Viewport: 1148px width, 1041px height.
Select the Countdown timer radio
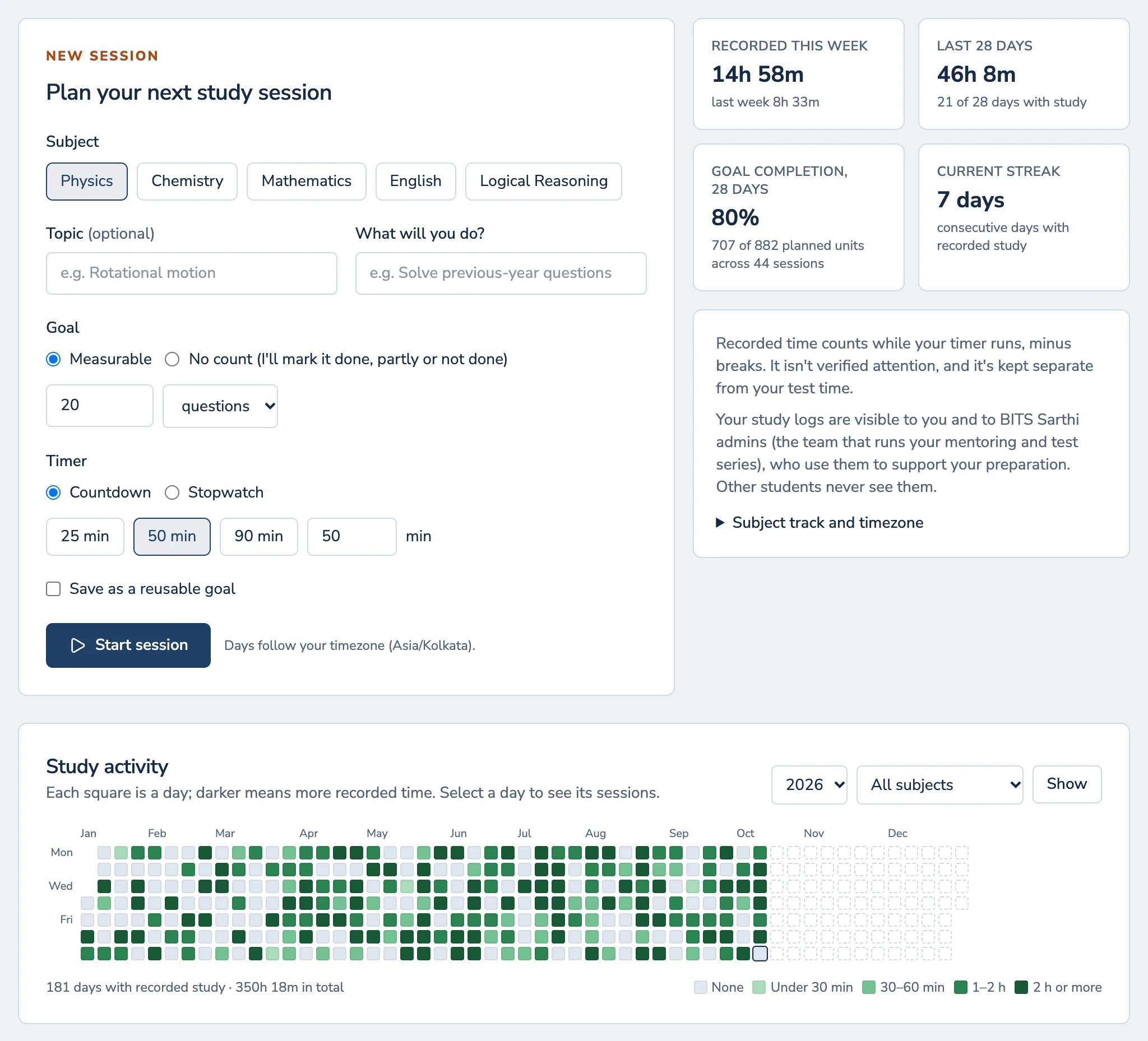[53, 492]
